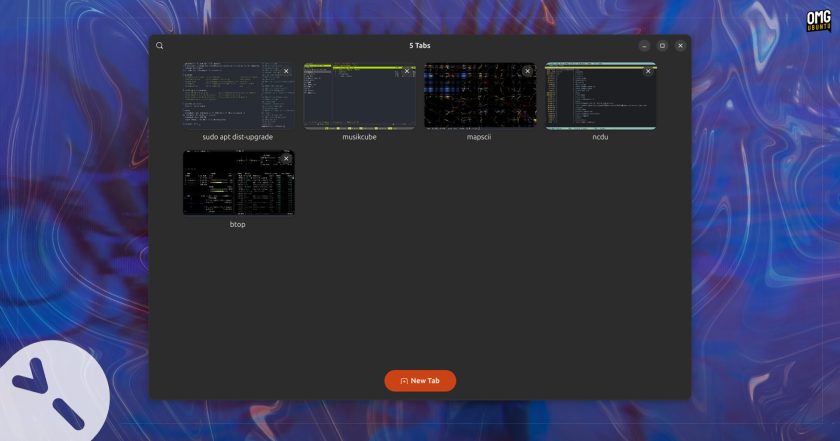Click the 'btop' tab label
This screenshot has height=441, width=840.
pyautogui.click(x=237, y=225)
